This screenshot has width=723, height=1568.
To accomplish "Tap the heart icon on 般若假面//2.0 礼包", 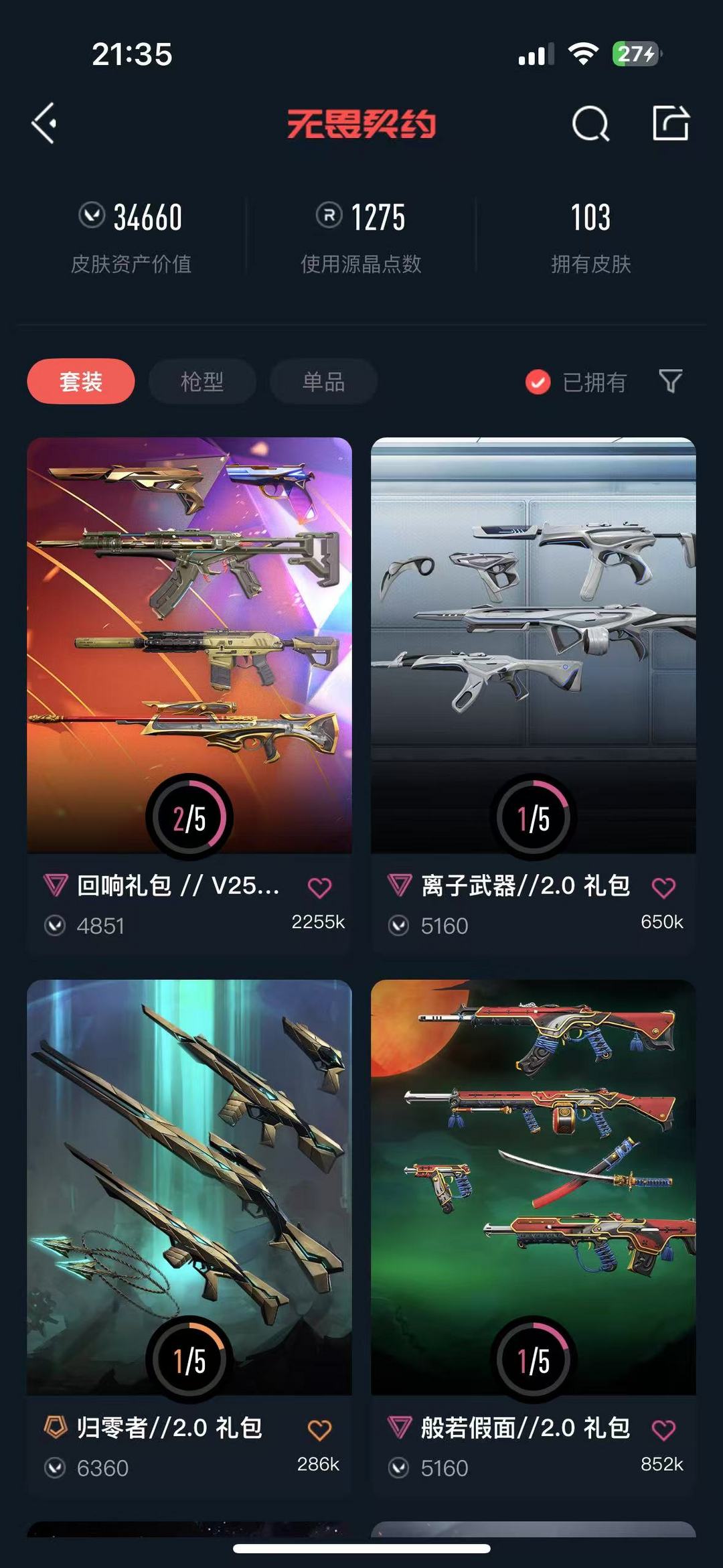I will pyautogui.click(x=663, y=1430).
